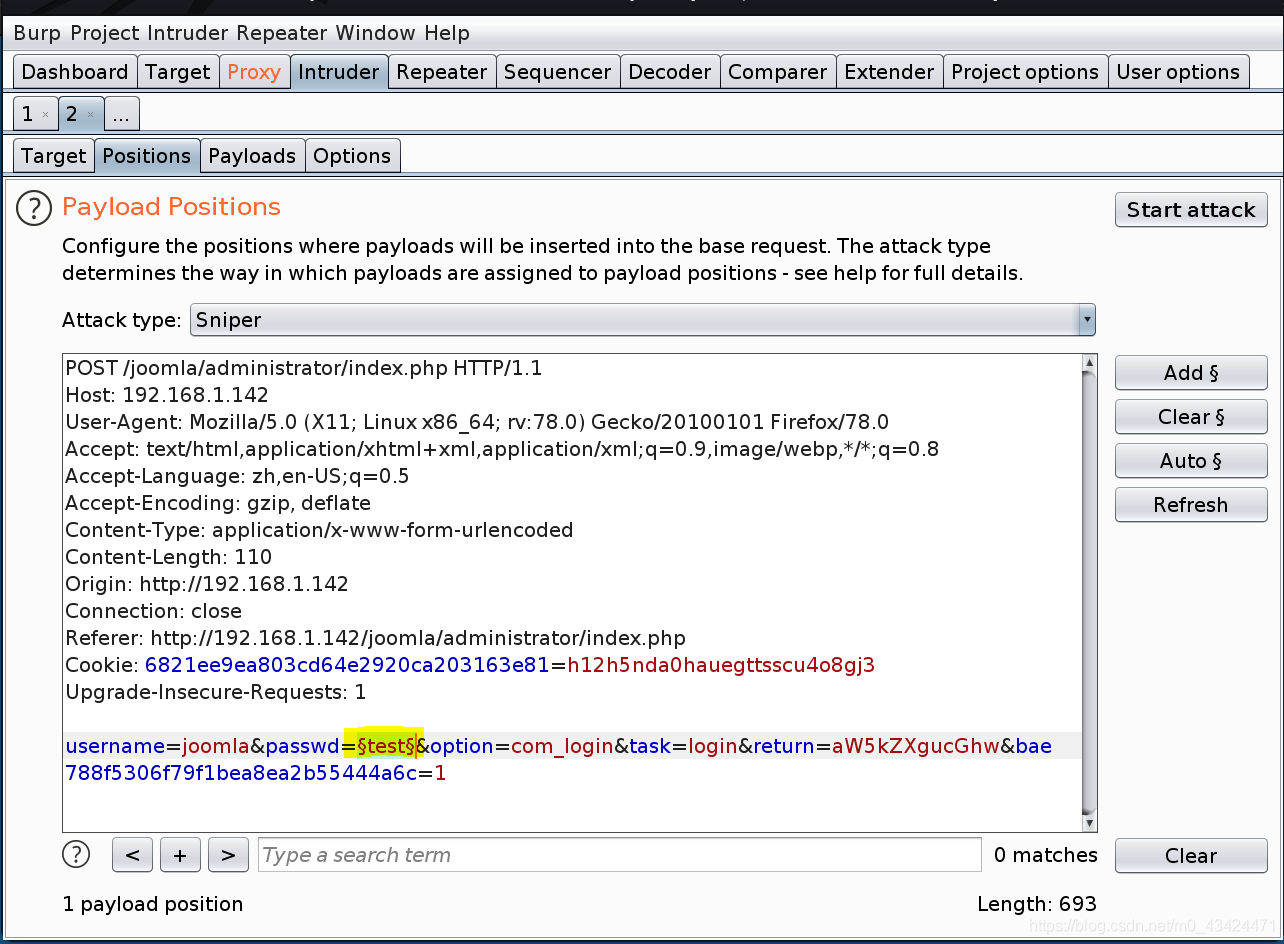Select Intruder attack tab 1
Viewport: 1284px width, 944px height.
tap(28, 114)
